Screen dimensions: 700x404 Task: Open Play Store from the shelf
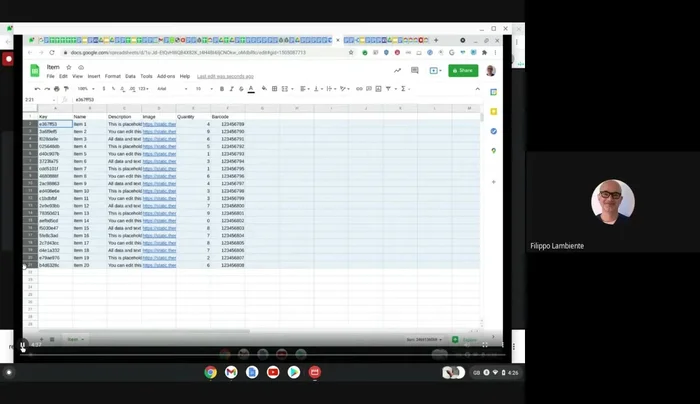click(294, 372)
